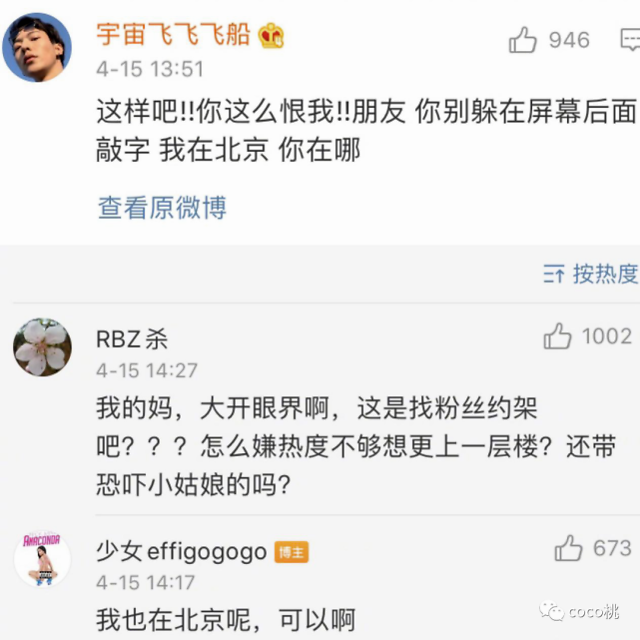The width and height of the screenshot is (640, 640).
Task: Give a thumbs-up to 少女effigogogo's comment
Action: pos(569,548)
